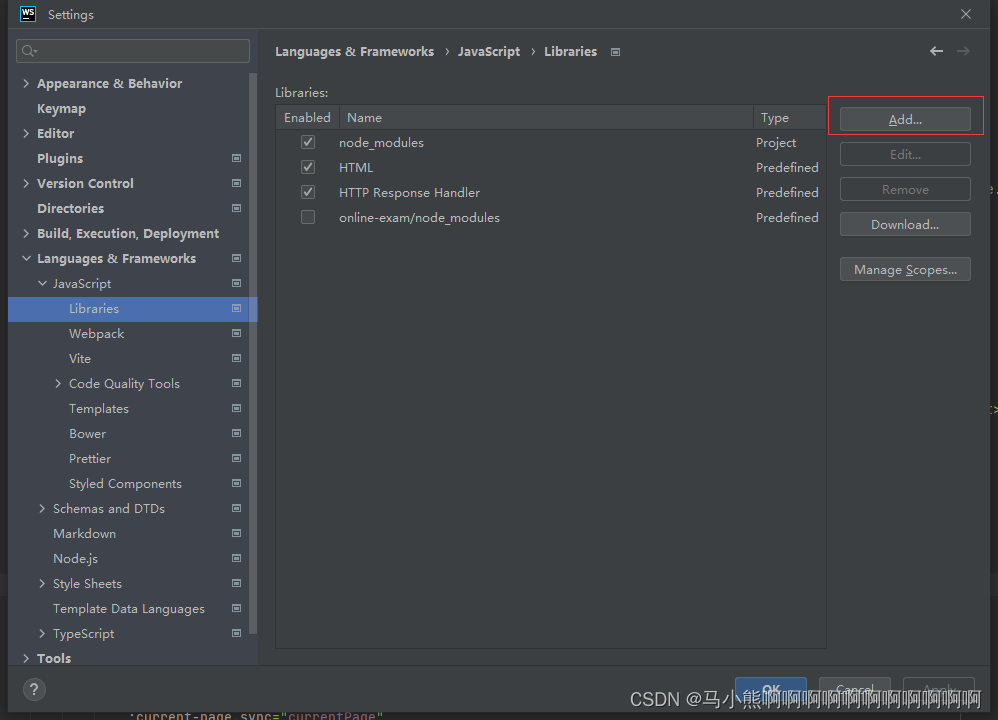The height and width of the screenshot is (720, 998).
Task: Click the back navigation arrow
Action: [x=936, y=50]
